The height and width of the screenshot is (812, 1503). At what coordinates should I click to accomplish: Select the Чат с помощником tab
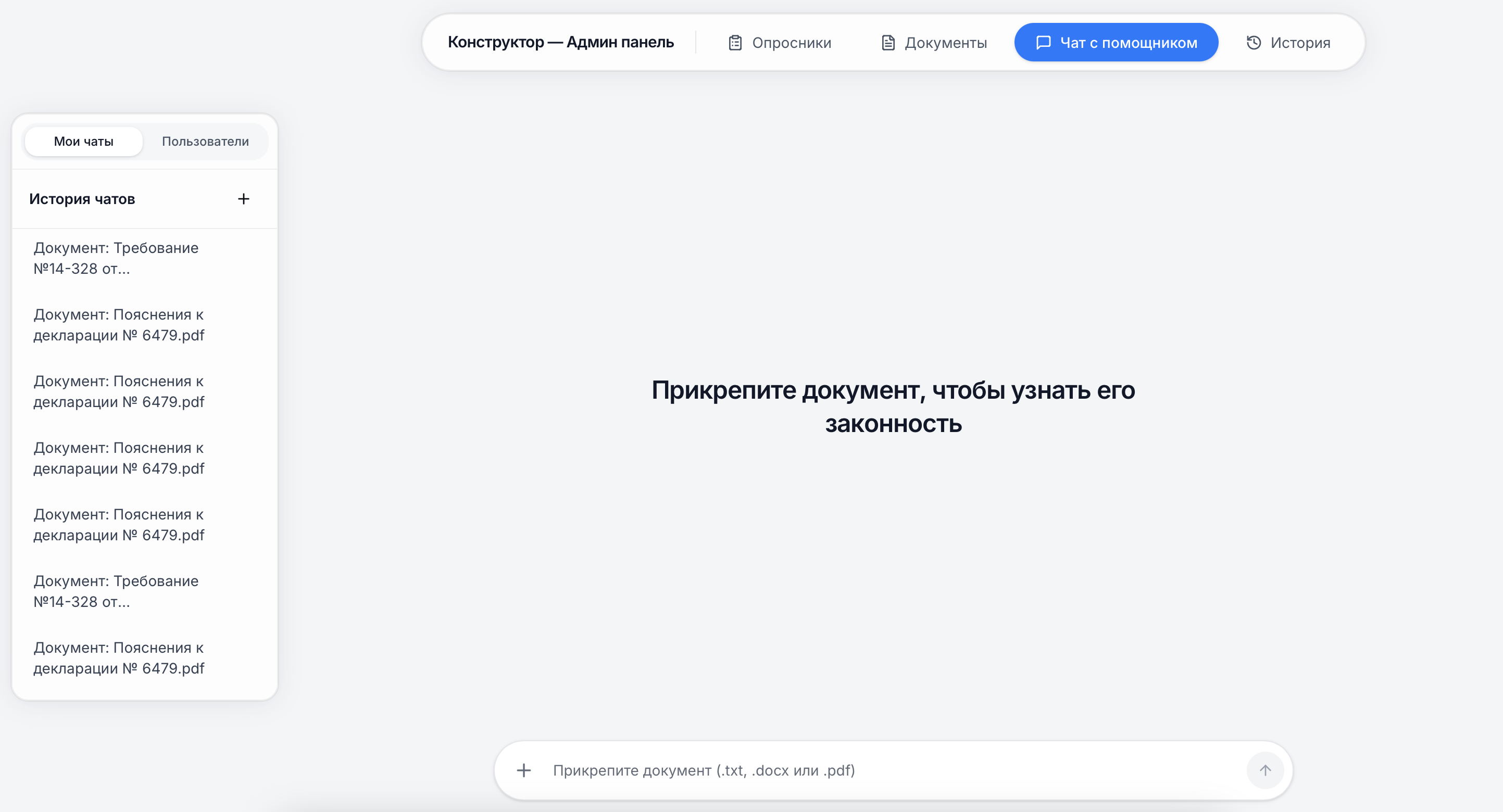(1116, 43)
